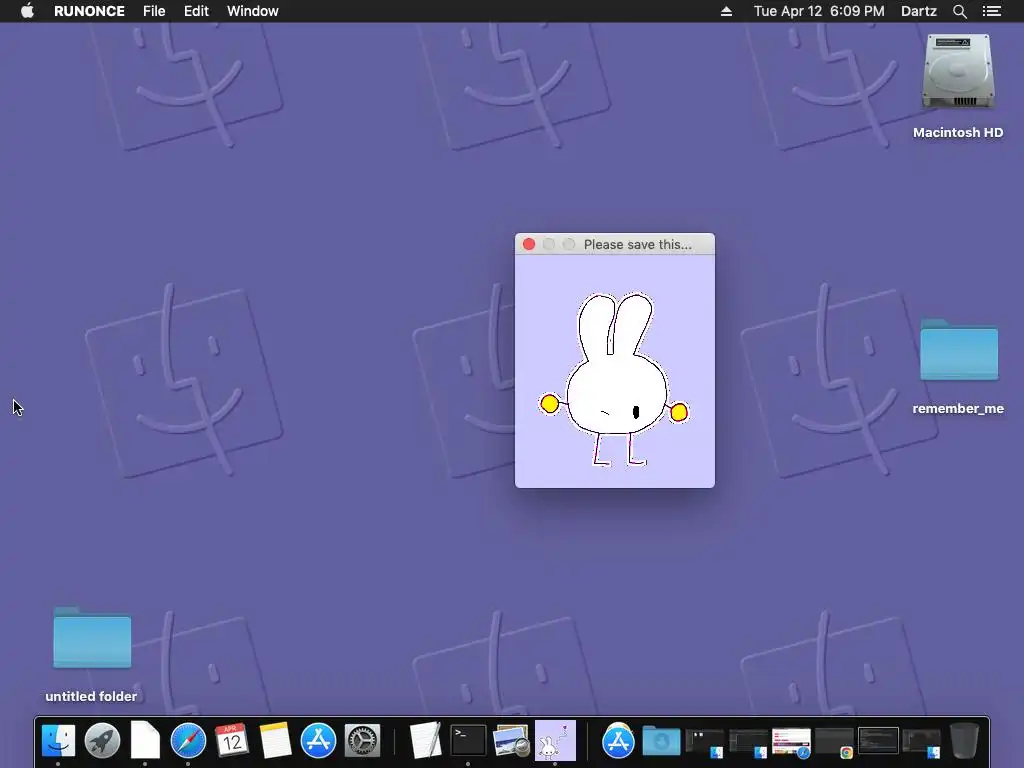Restore the minimized Safari-badged window thumbnail
The width and height of the screenshot is (1024, 768).
[791, 743]
